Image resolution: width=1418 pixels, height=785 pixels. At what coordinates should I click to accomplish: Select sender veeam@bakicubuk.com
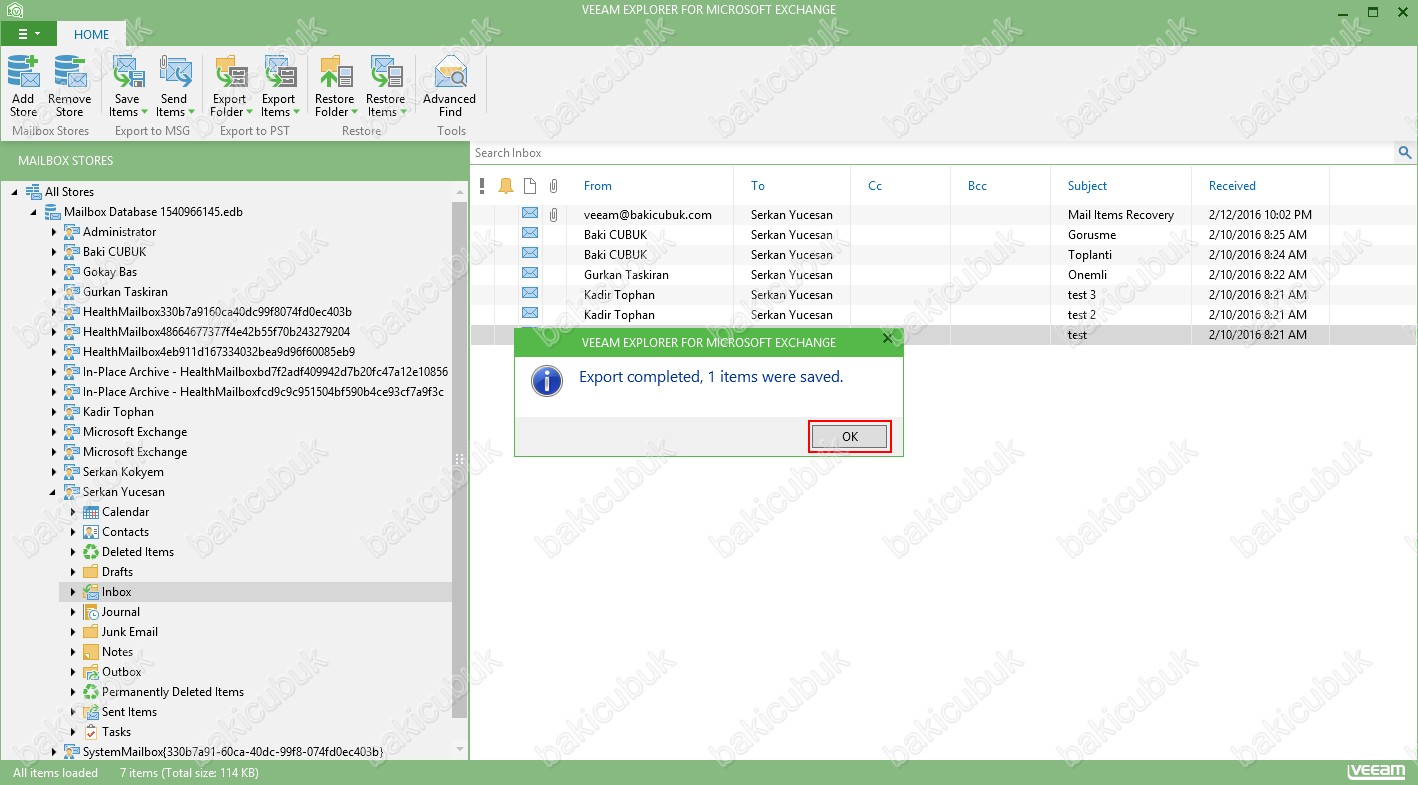pyautogui.click(x=648, y=214)
